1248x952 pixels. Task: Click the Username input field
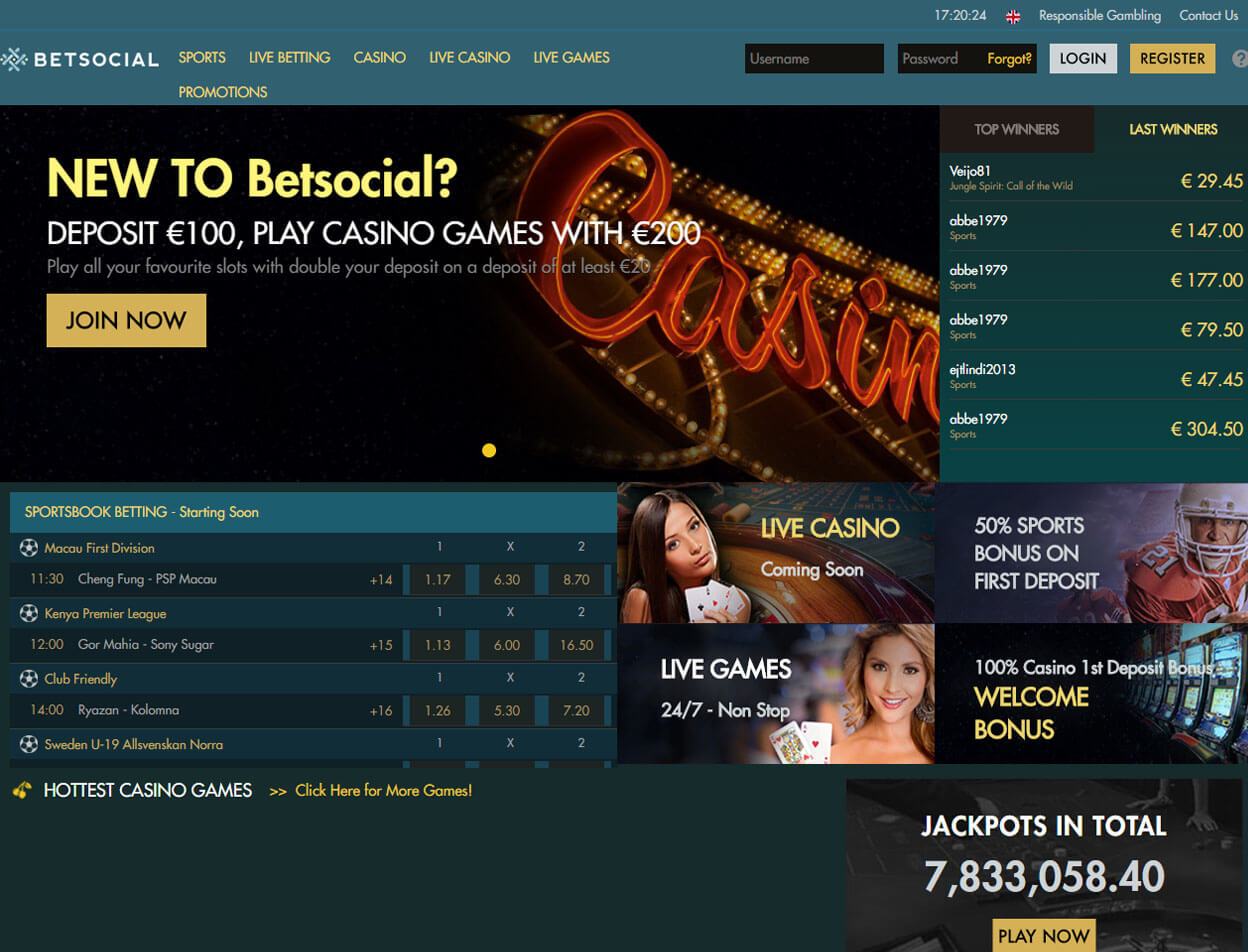(814, 58)
